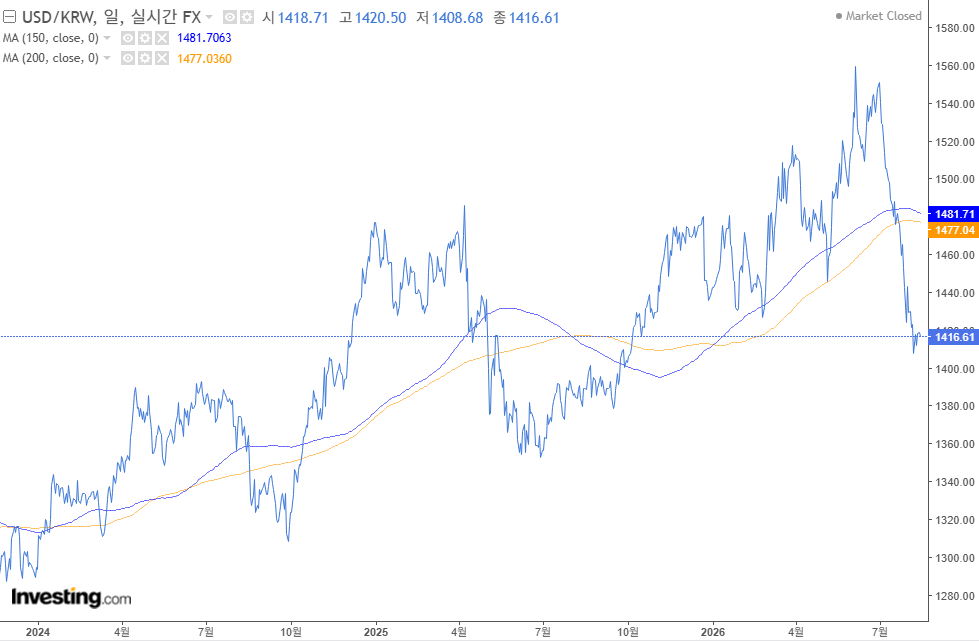This screenshot has height=641, width=979.
Task: Click the MA 150 value 1481.7063
Action: (204, 38)
